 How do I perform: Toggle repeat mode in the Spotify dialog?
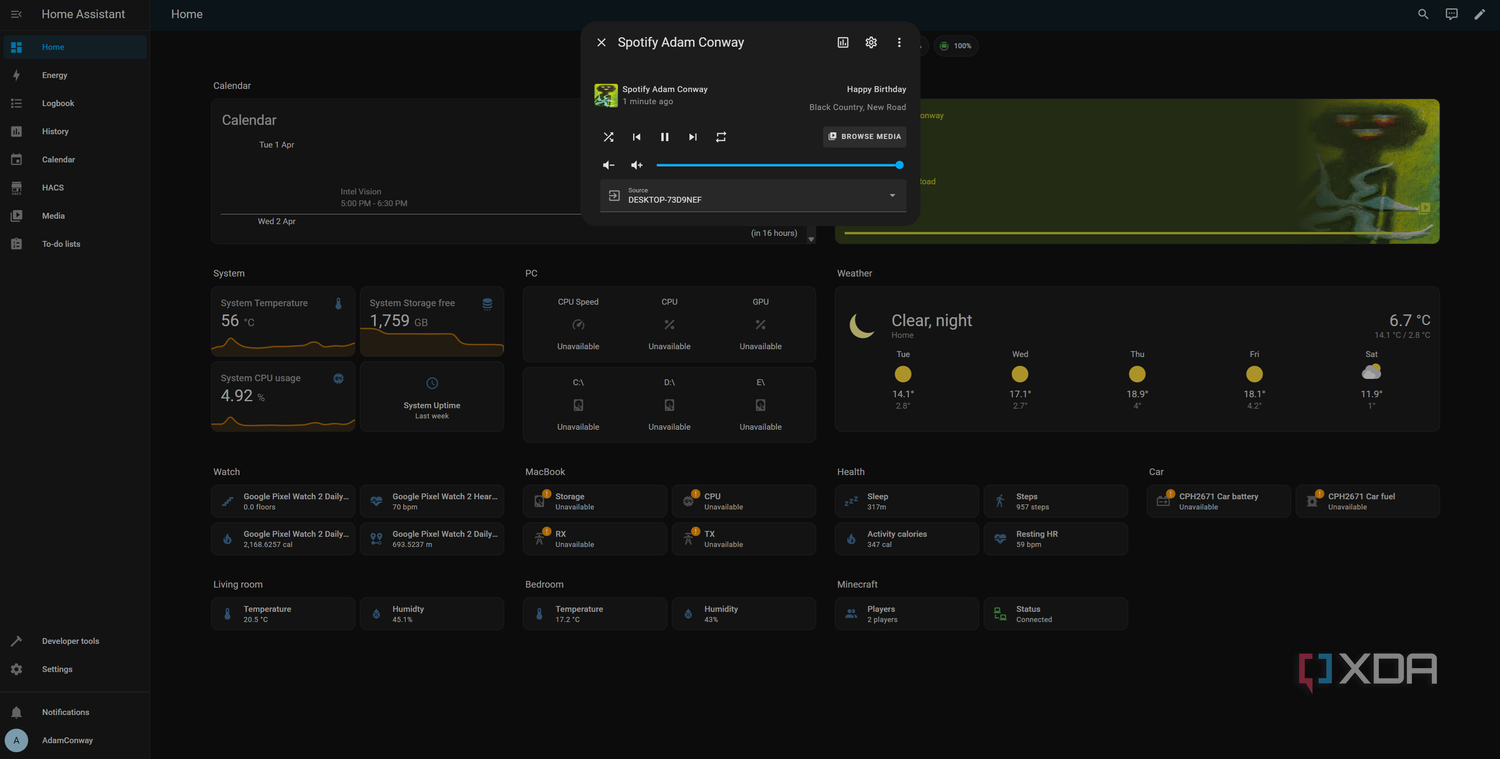(x=720, y=137)
